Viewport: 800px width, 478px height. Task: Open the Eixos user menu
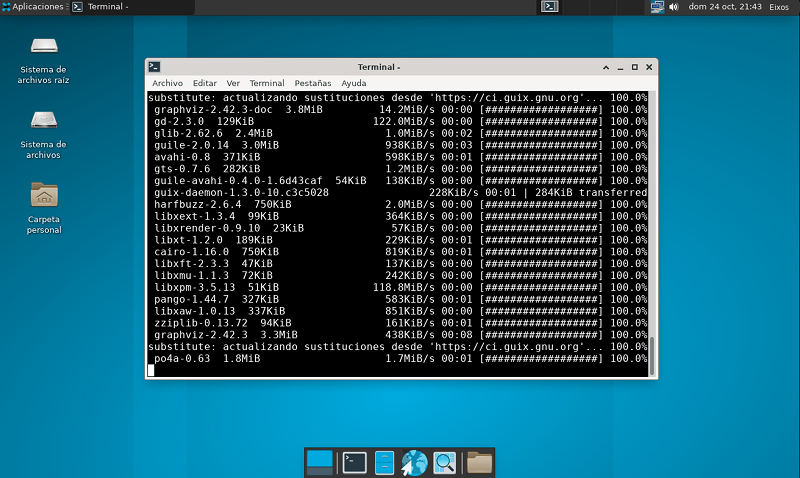click(x=779, y=6)
